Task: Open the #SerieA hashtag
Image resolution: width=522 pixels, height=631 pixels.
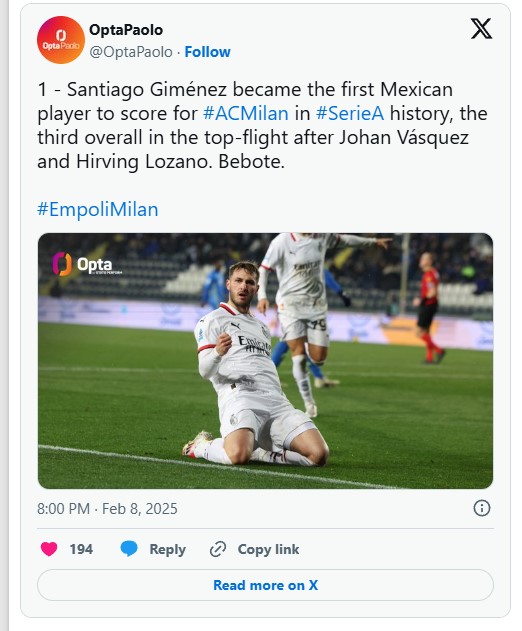Action: [350, 113]
